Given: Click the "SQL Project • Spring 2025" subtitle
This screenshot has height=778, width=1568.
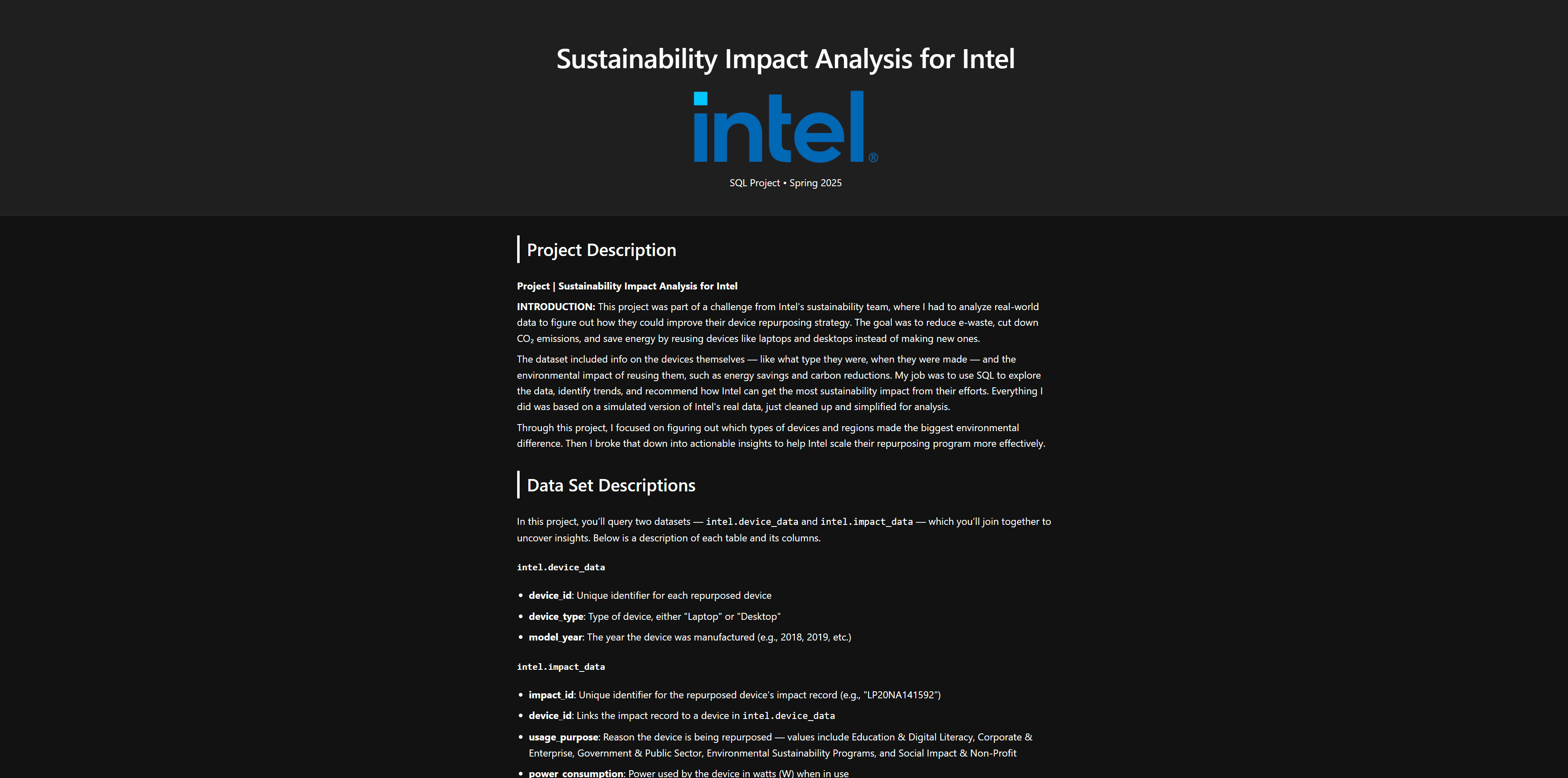Looking at the screenshot, I should pos(785,183).
